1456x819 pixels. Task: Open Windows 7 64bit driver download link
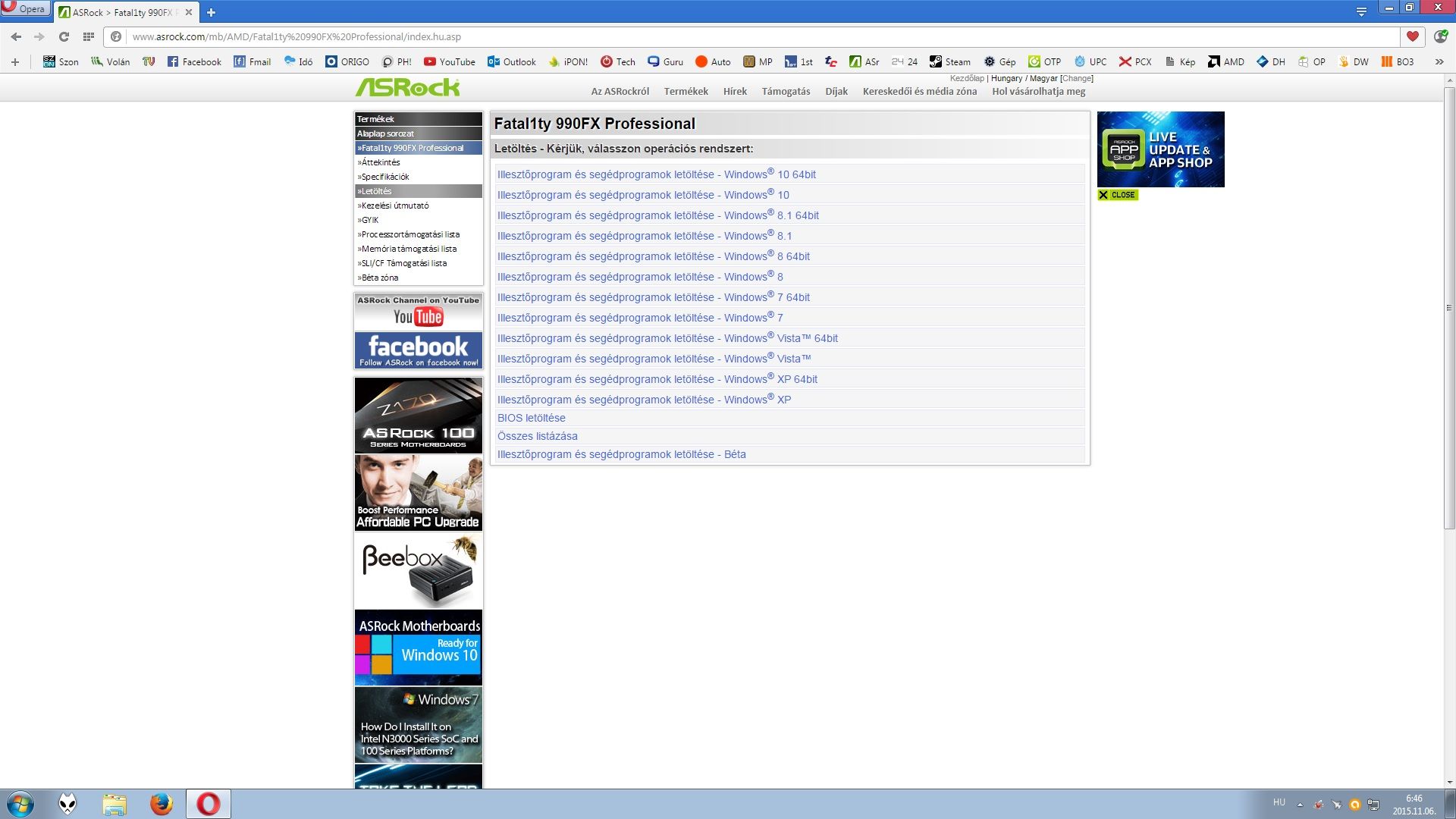[x=653, y=297]
